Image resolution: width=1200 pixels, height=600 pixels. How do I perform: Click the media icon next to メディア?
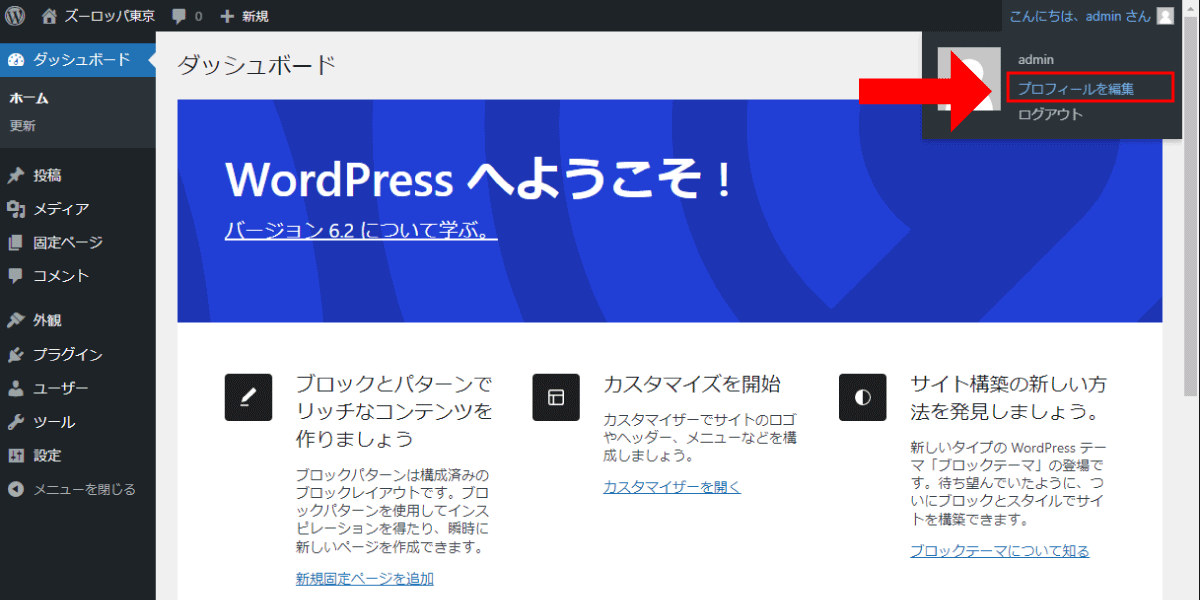coord(15,209)
